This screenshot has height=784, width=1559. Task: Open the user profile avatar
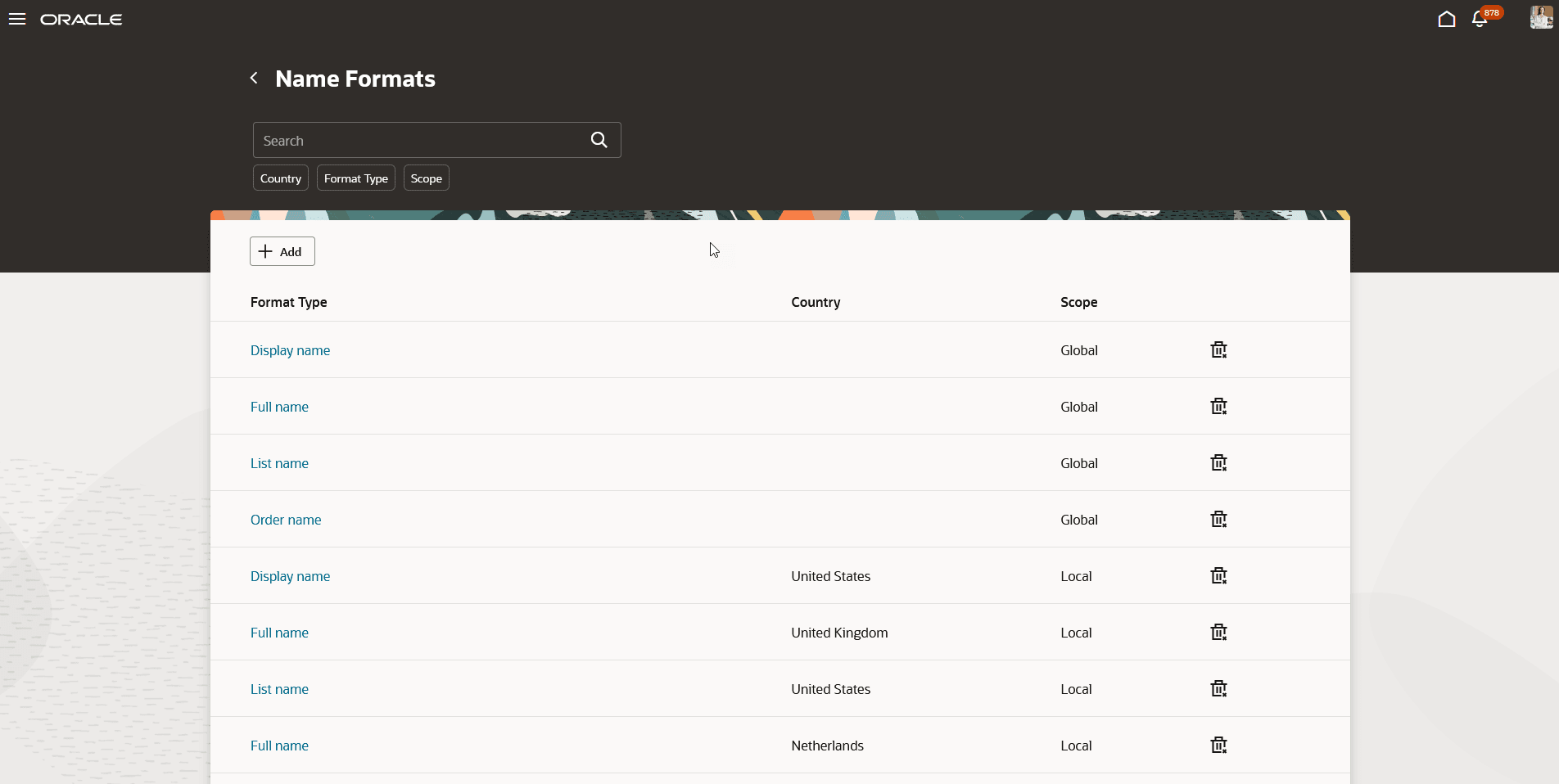point(1541,17)
